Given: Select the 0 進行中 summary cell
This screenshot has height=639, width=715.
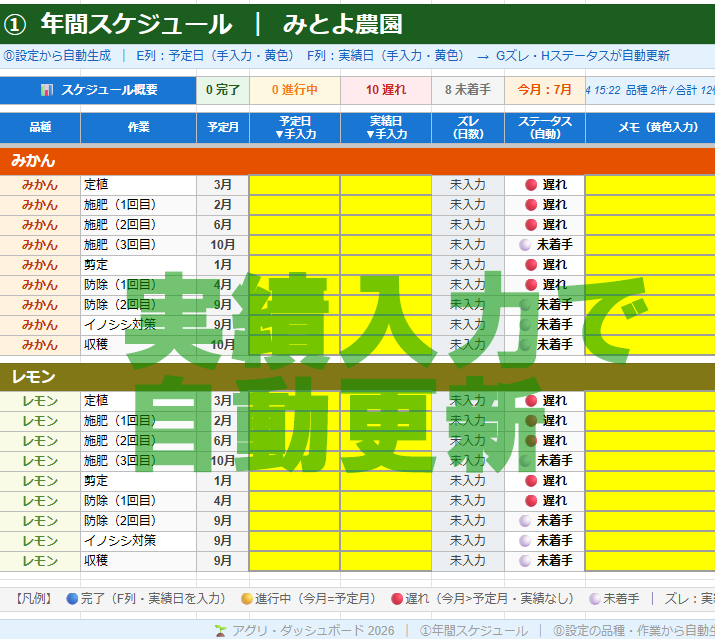Looking at the screenshot, I should click(295, 90).
